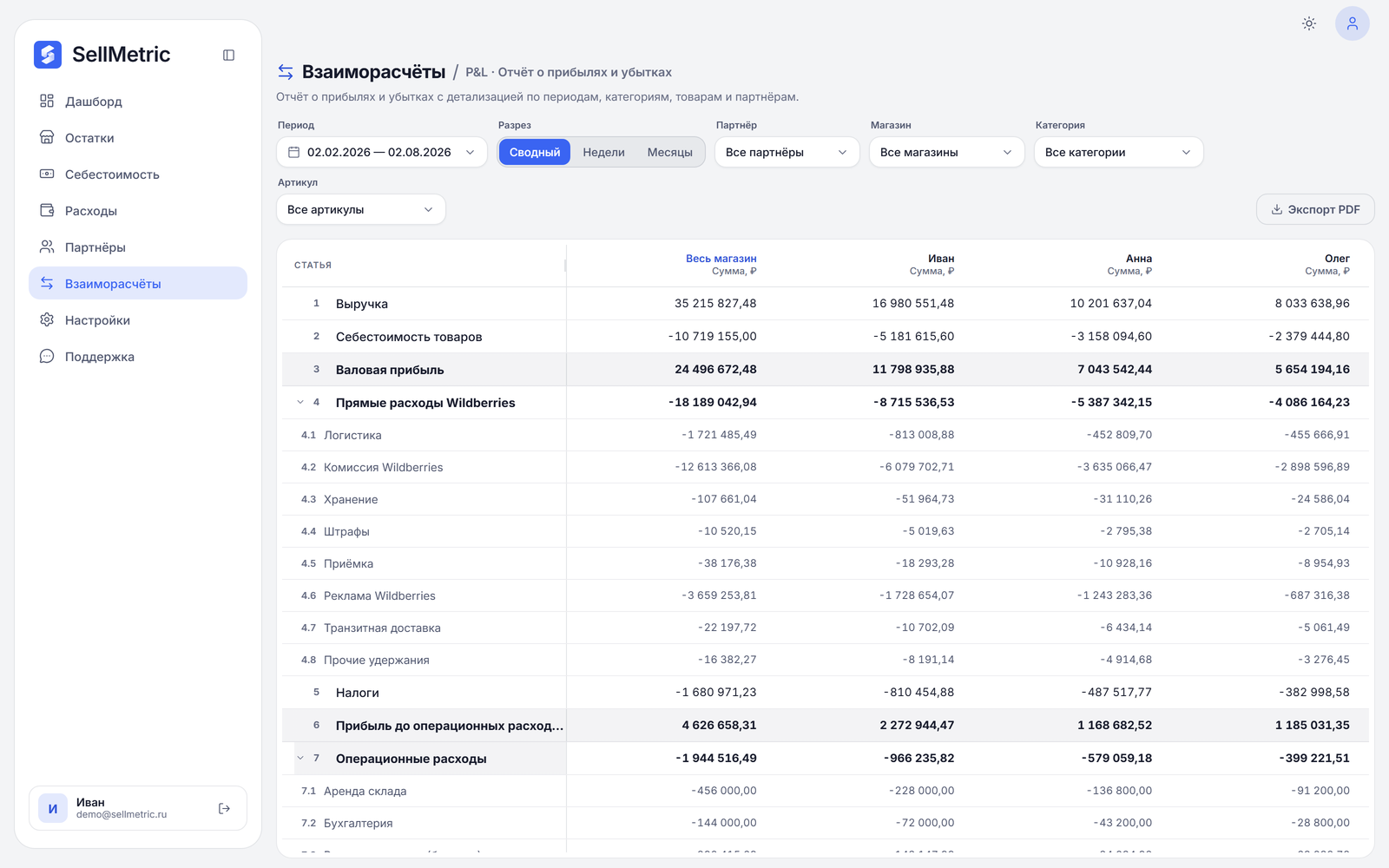Click the Поддержка chat bubble icon
This screenshot has width=1389, height=868.
tap(47, 357)
